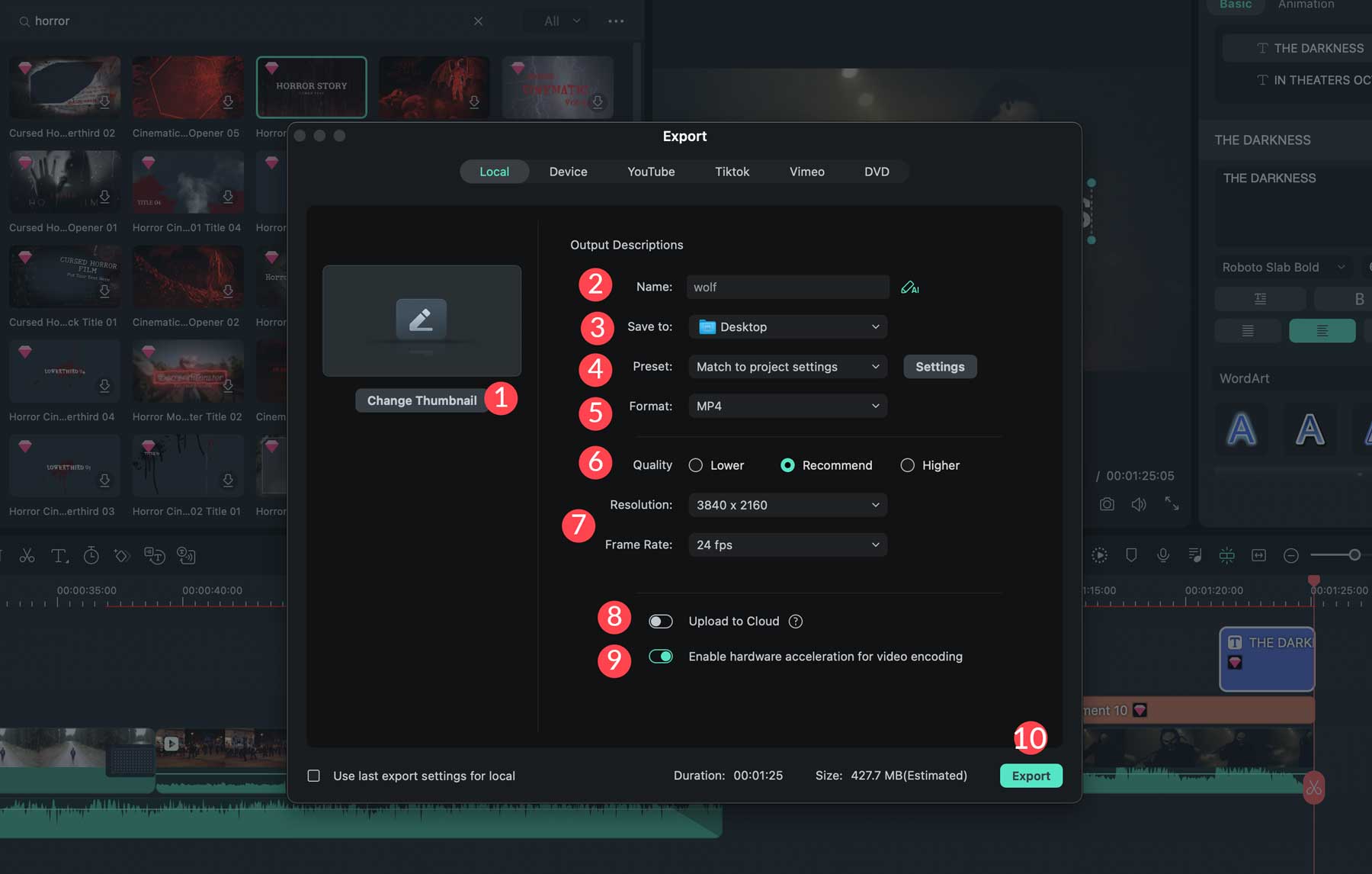This screenshot has width=1372, height=874.
Task: Enable hardware acceleration for video encoding
Action: point(661,656)
